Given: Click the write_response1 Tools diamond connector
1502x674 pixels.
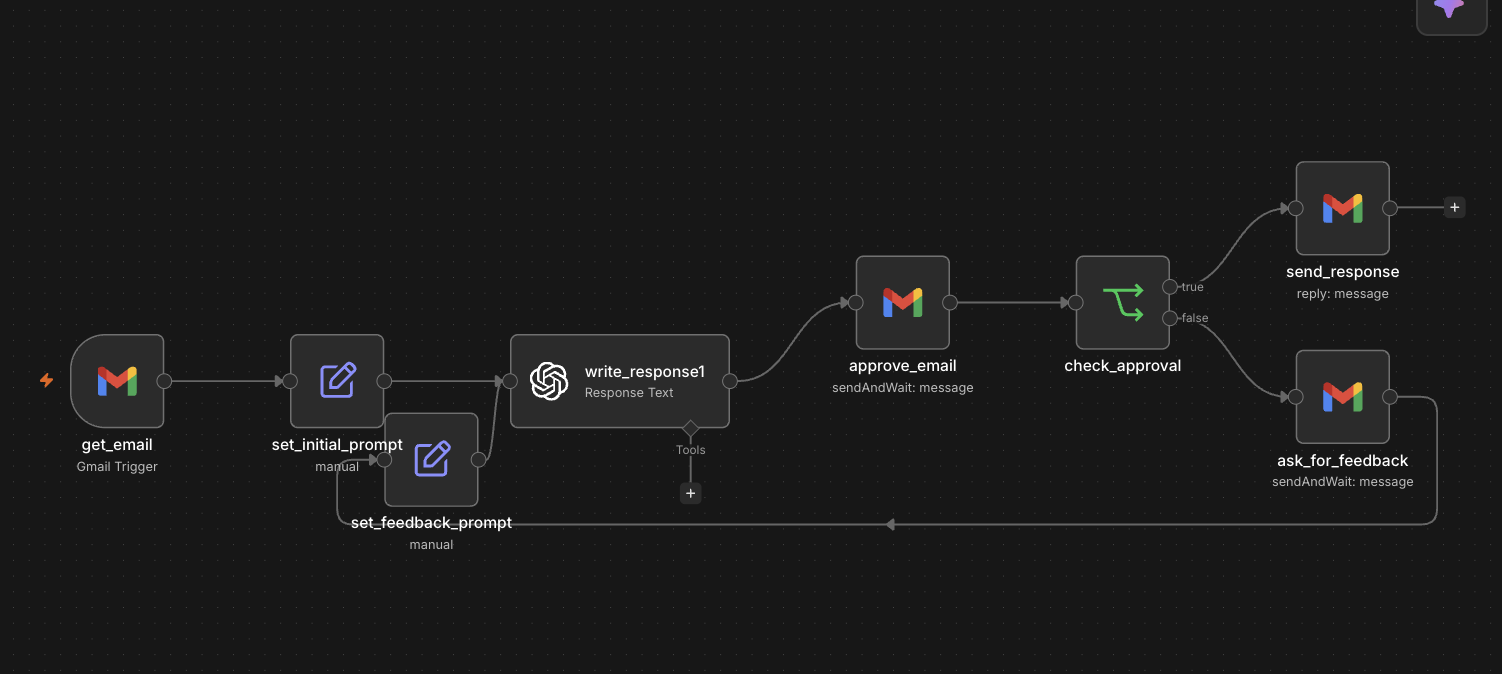Looking at the screenshot, I should (690, 428).
